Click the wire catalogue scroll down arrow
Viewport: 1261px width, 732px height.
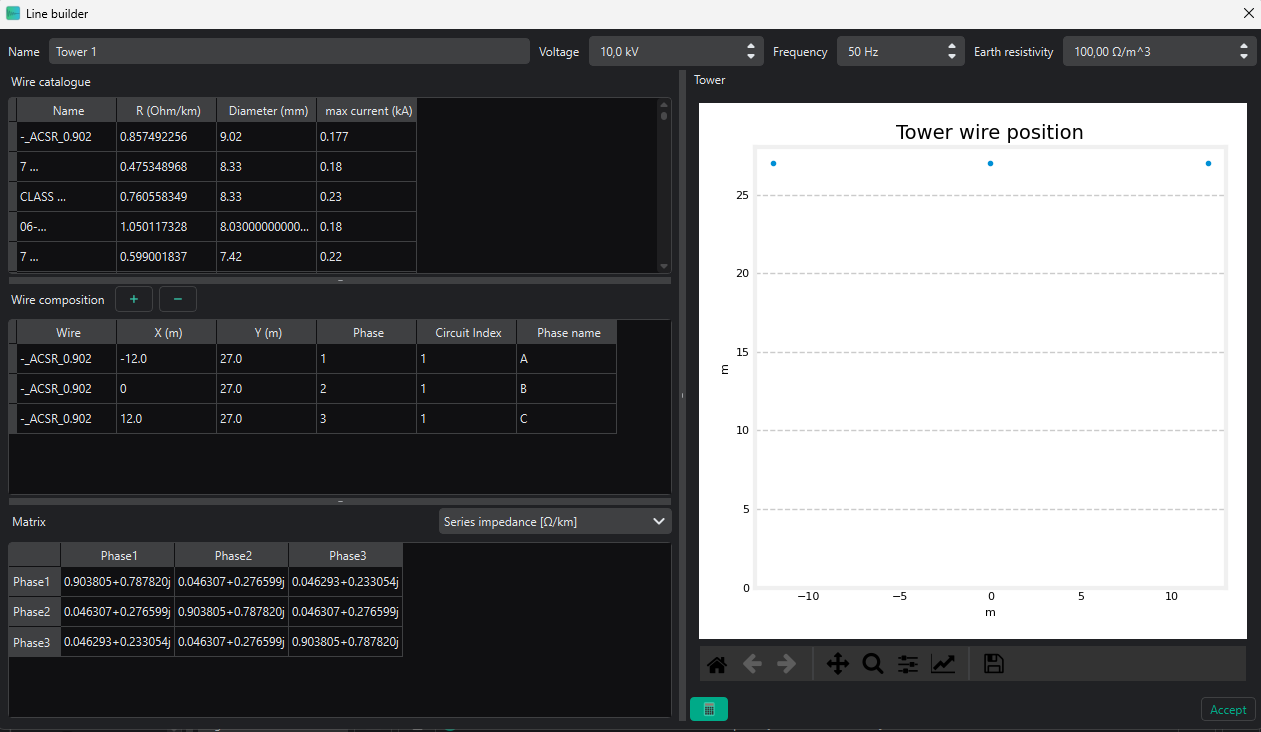click(664, 266)
